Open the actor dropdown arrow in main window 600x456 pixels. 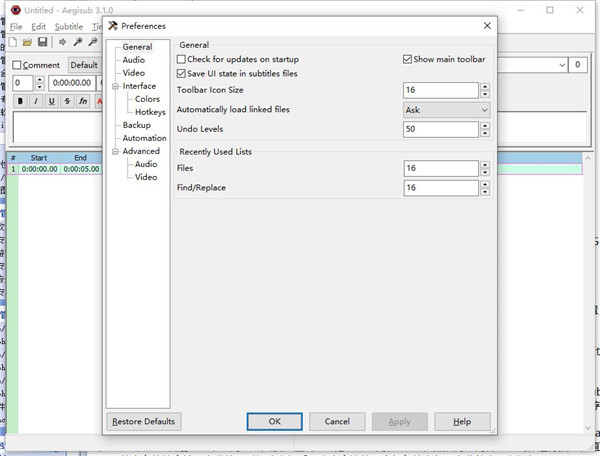click(x=562, y=65)
